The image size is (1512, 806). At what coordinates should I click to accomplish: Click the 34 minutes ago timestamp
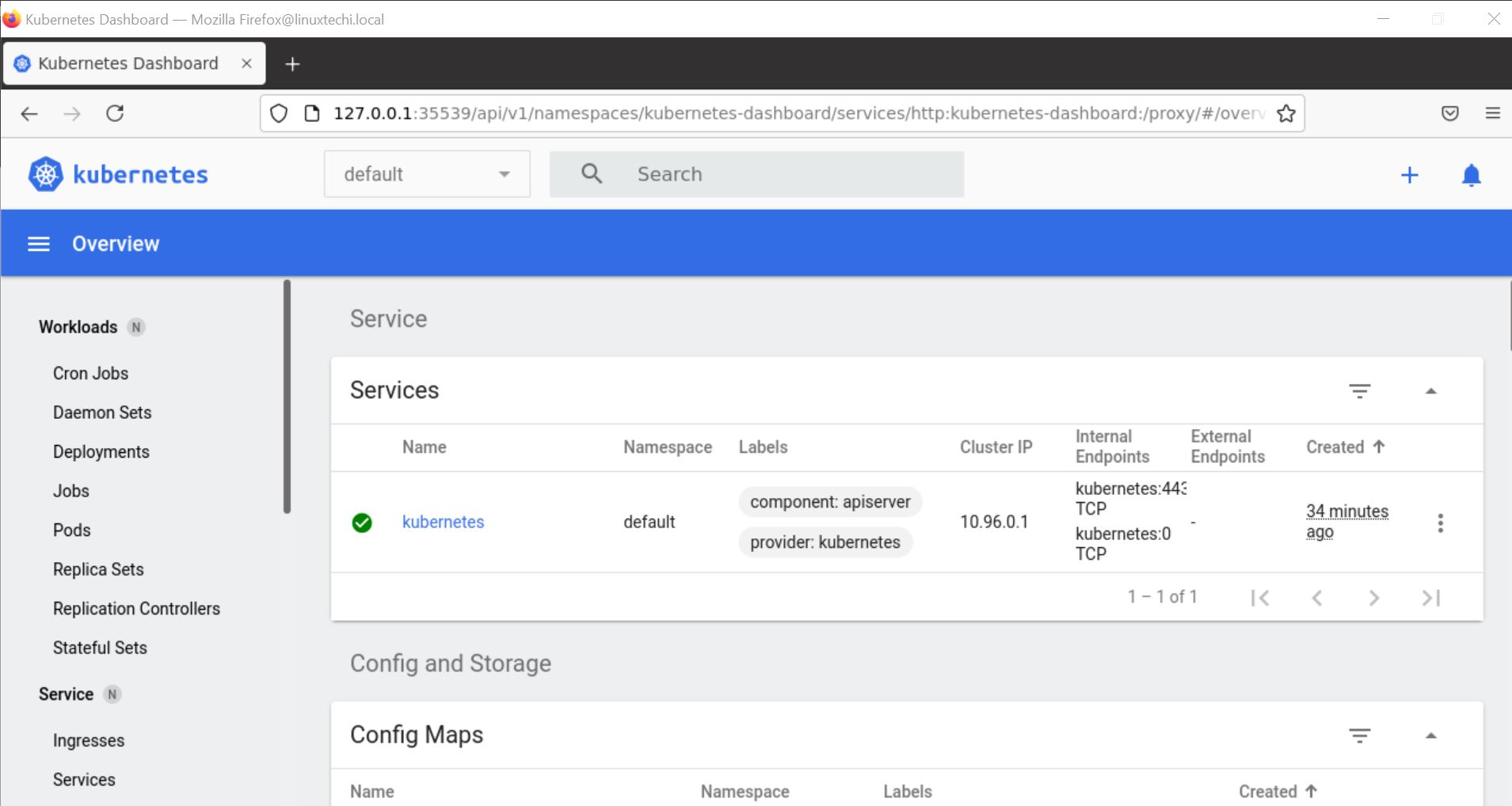pyautogui.click(x=1346, y=522)
